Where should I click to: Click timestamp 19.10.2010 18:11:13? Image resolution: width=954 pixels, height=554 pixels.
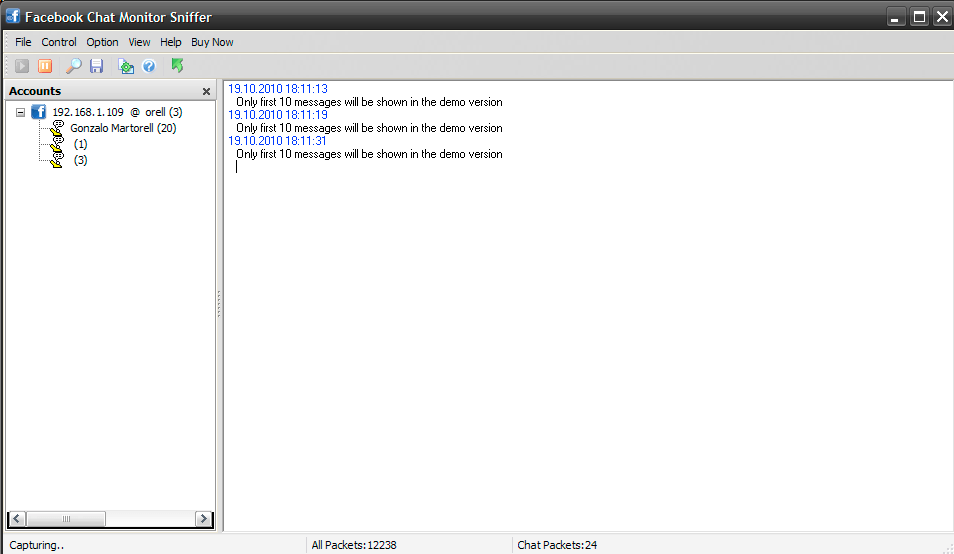[x=277, y=89]
